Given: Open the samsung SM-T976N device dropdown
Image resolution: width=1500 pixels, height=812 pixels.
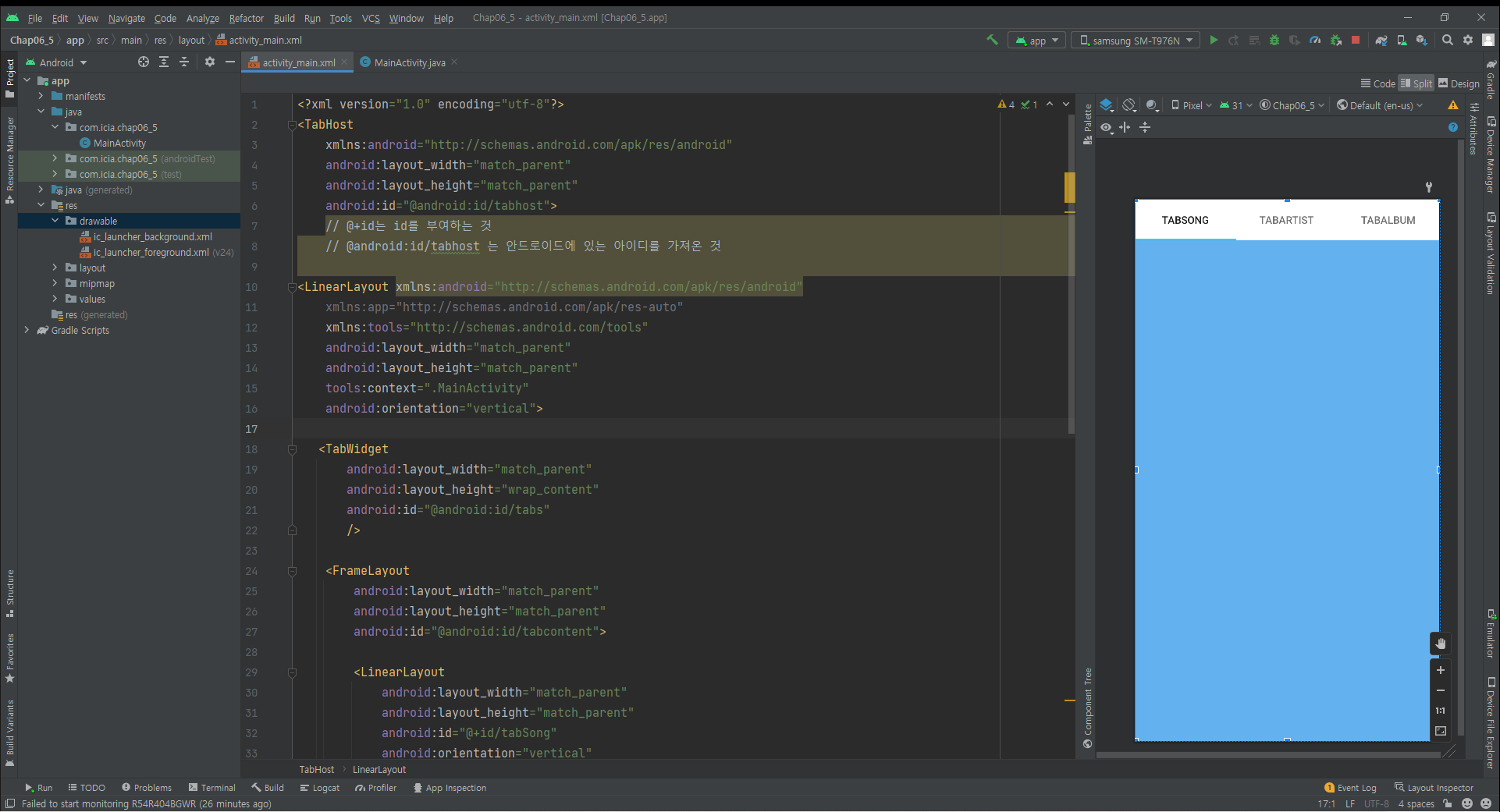Looking at the screenshot, I should (x=1136, y=41).
